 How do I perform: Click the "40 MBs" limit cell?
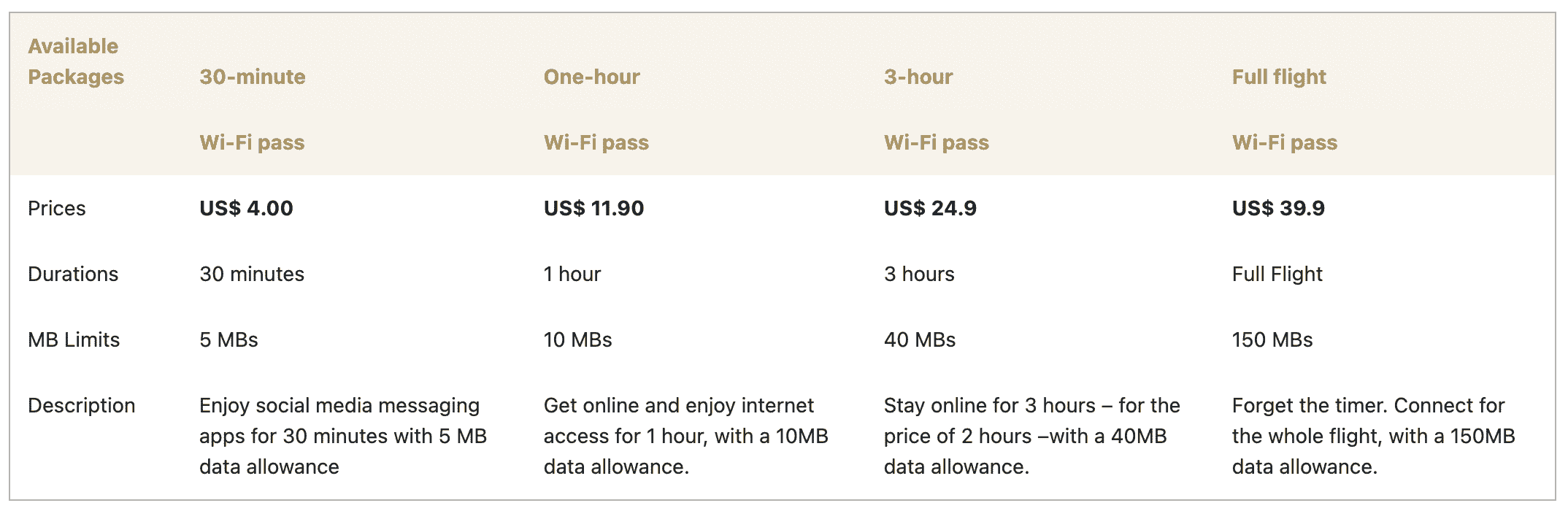pos(920,339)
